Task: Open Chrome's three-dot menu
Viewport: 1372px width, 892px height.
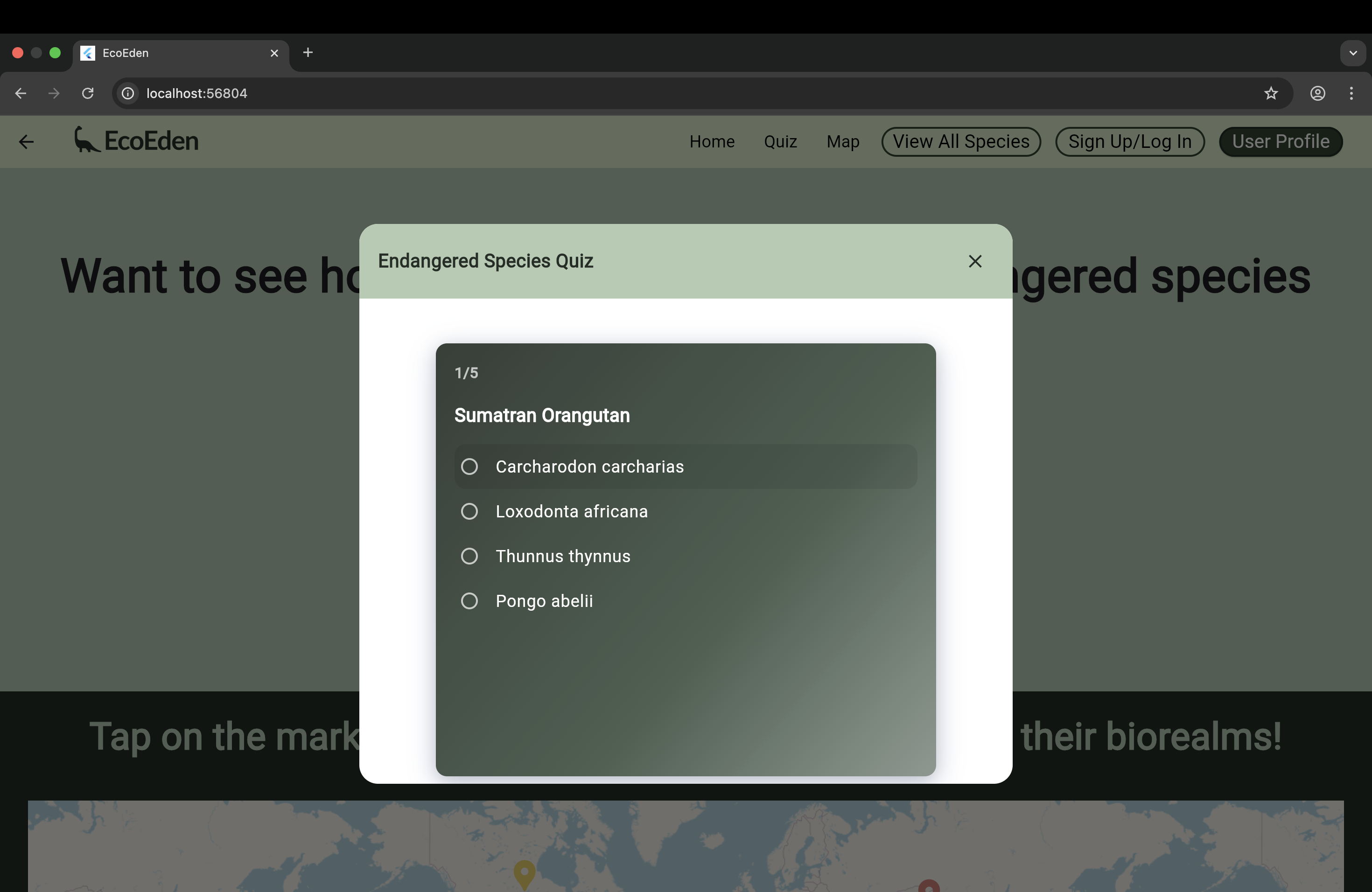Action: point(1351,93)
